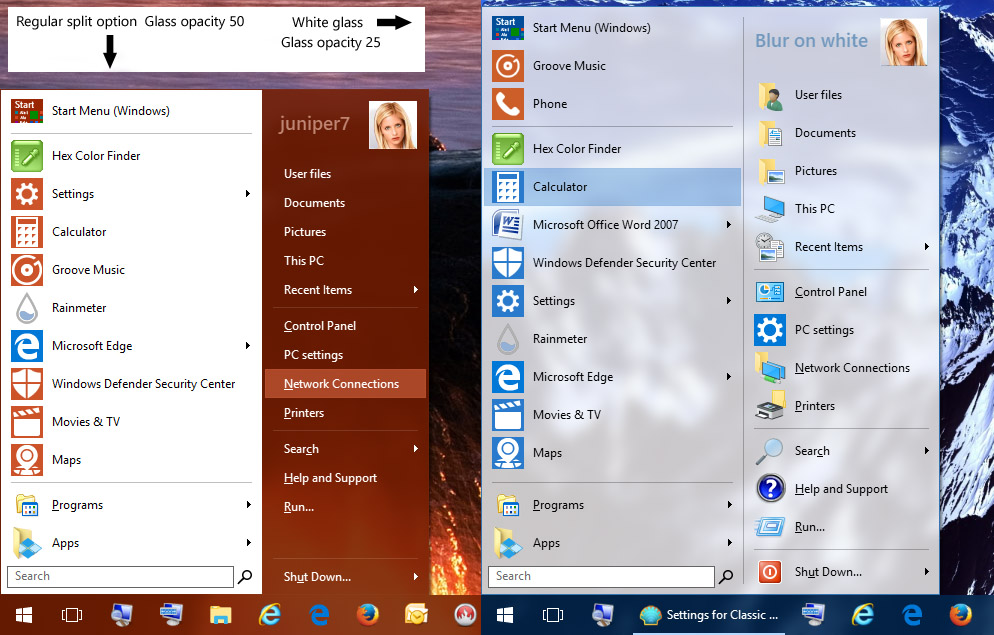Expand Apps submenu arrow in left menu

pyautogui.click(x=248, y=542)
